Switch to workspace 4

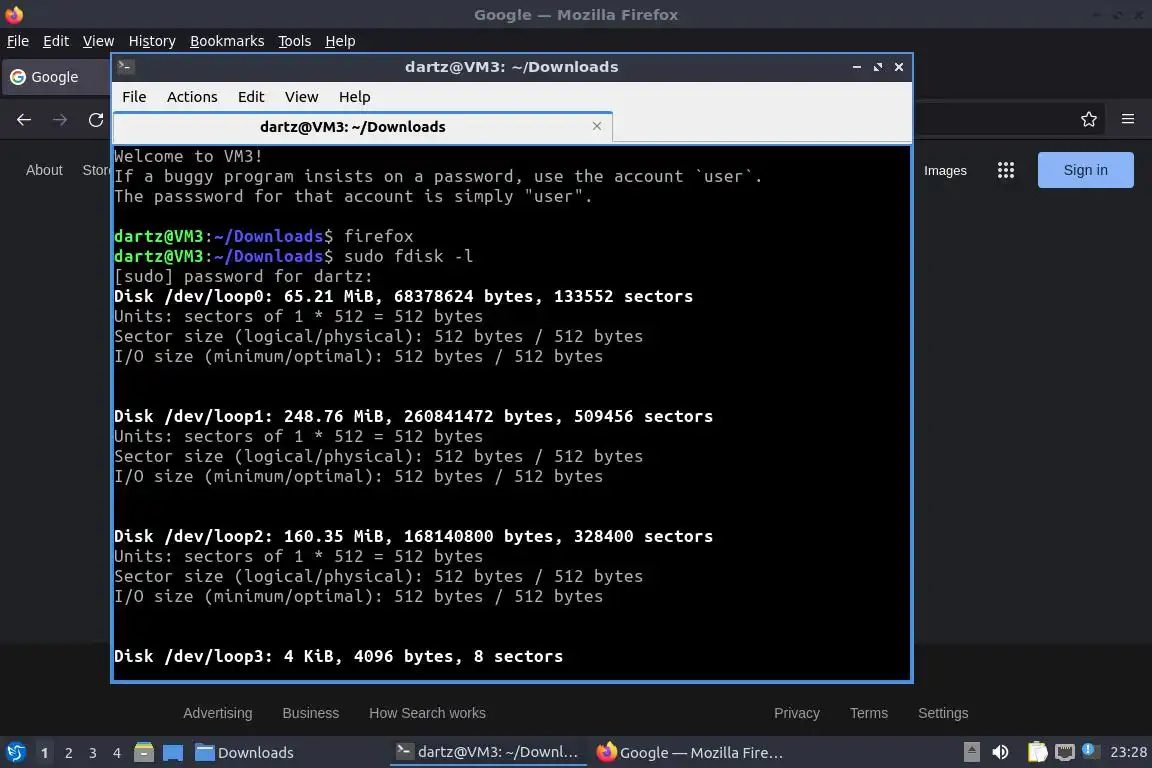point(116,753)
